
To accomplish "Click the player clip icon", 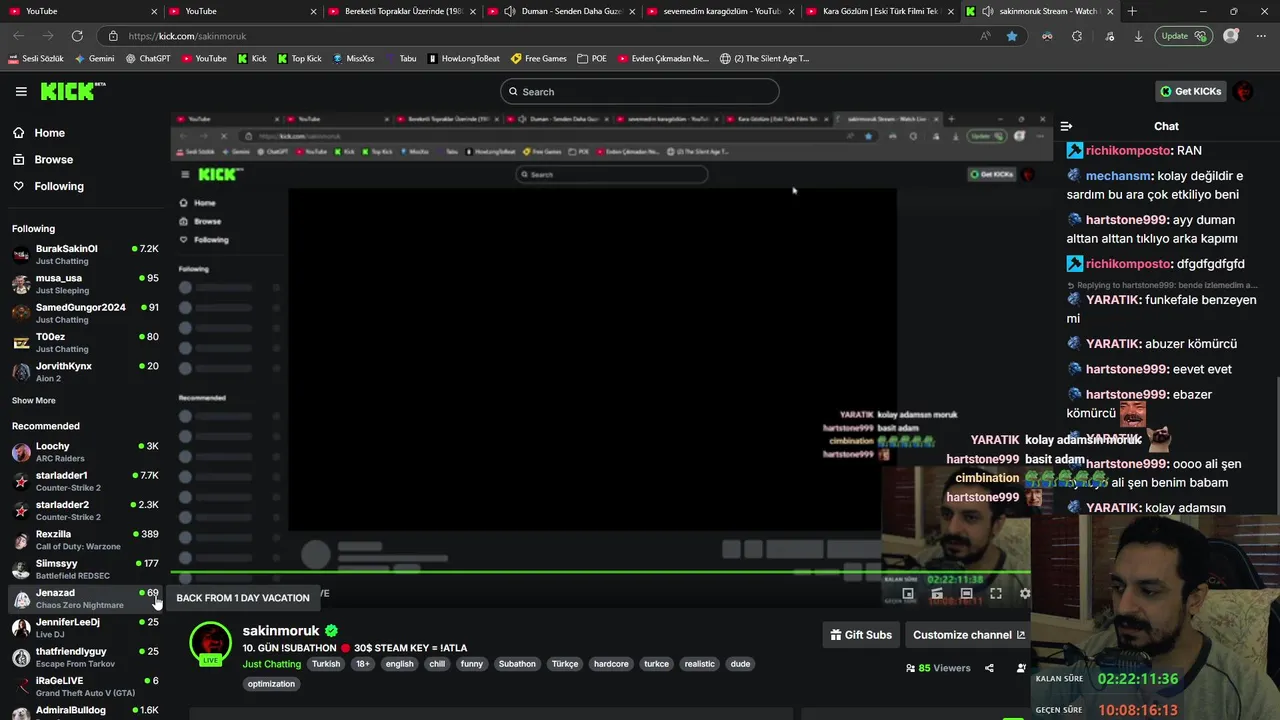I will tap(937, 593).
